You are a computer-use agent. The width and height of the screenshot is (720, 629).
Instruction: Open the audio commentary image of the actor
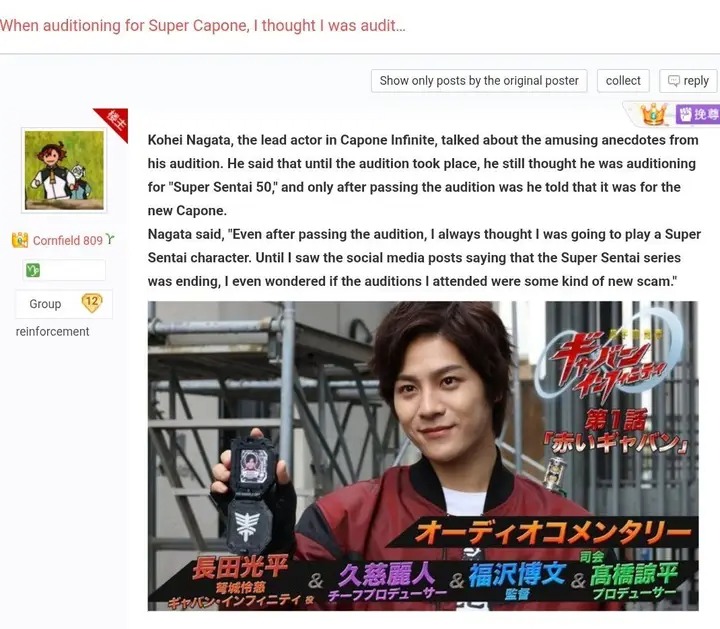(x=423, y=456)
